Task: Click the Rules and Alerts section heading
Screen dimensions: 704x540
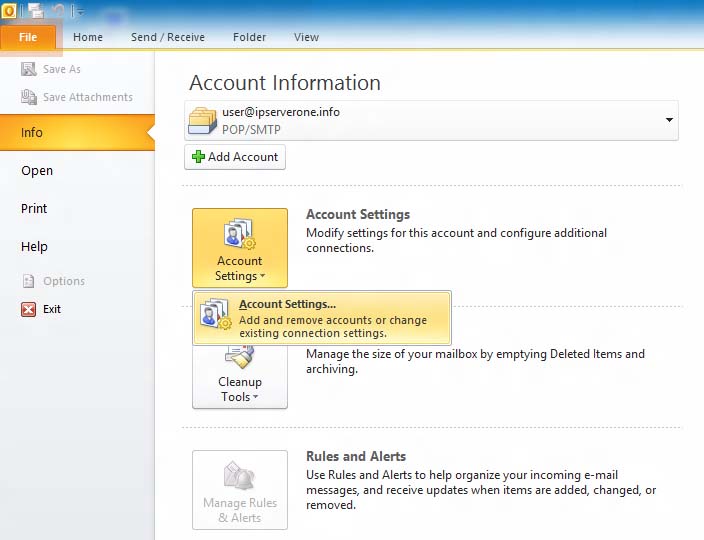Action: point(356,457)
